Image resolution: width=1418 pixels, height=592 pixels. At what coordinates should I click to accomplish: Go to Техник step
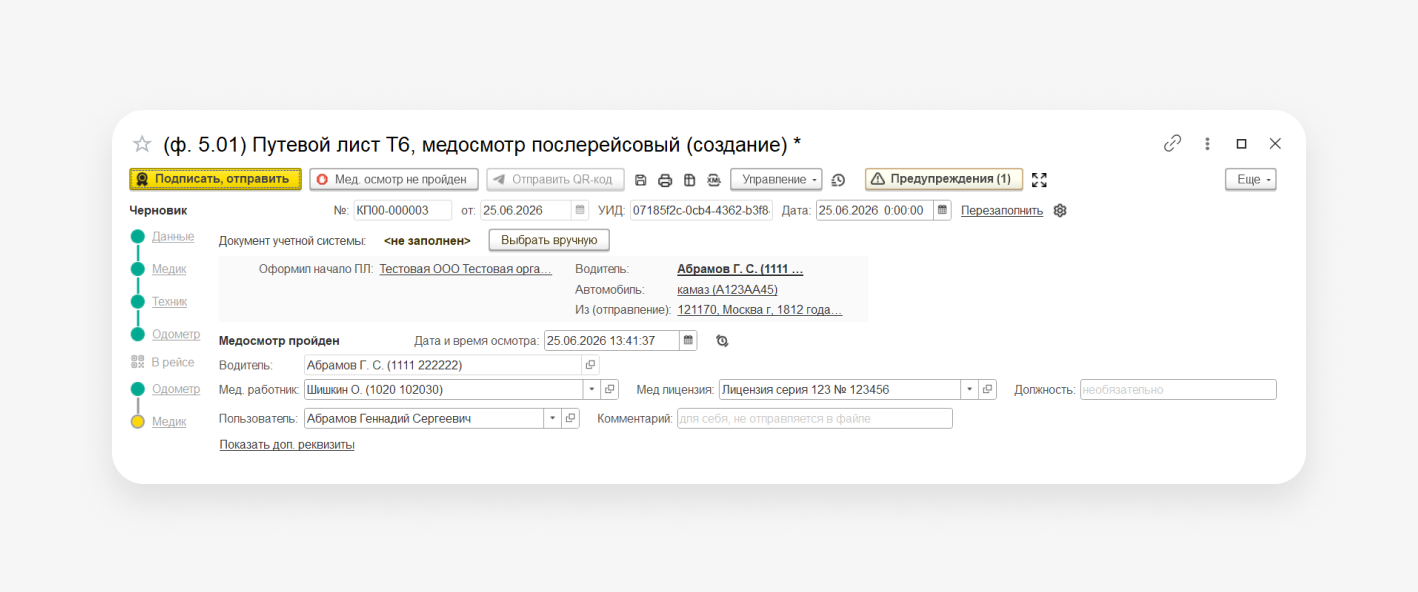click(x=170, y=302)
